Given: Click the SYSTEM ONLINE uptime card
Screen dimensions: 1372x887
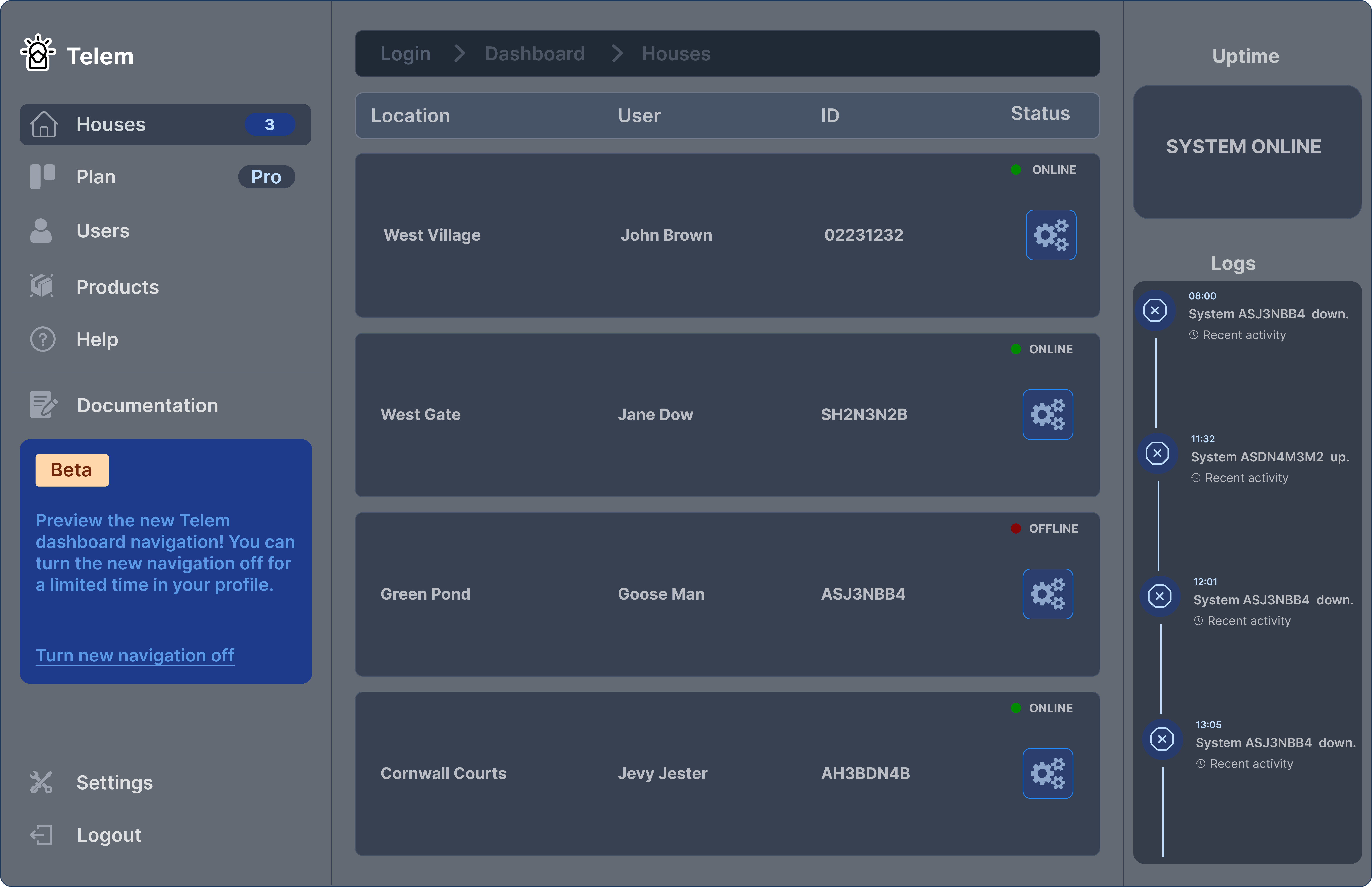Looking at the screenshot, I should click(1247, 152).
